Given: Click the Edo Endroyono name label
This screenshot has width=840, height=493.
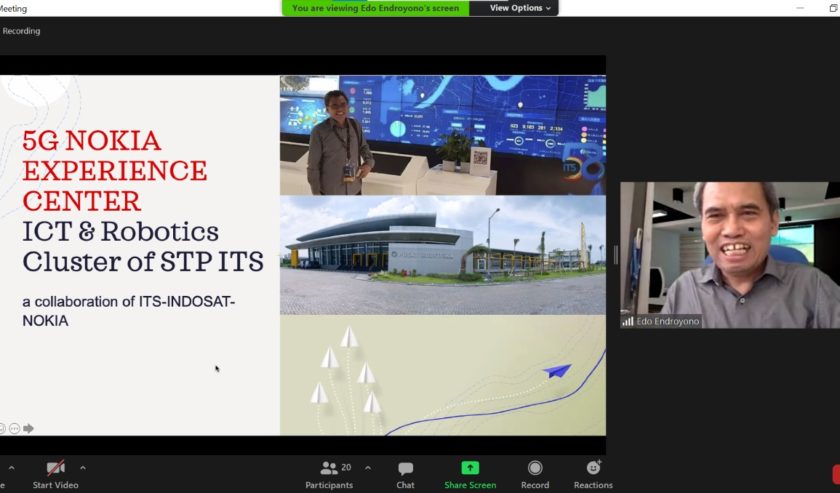Looking at the screenshot, I should (668, 322).
